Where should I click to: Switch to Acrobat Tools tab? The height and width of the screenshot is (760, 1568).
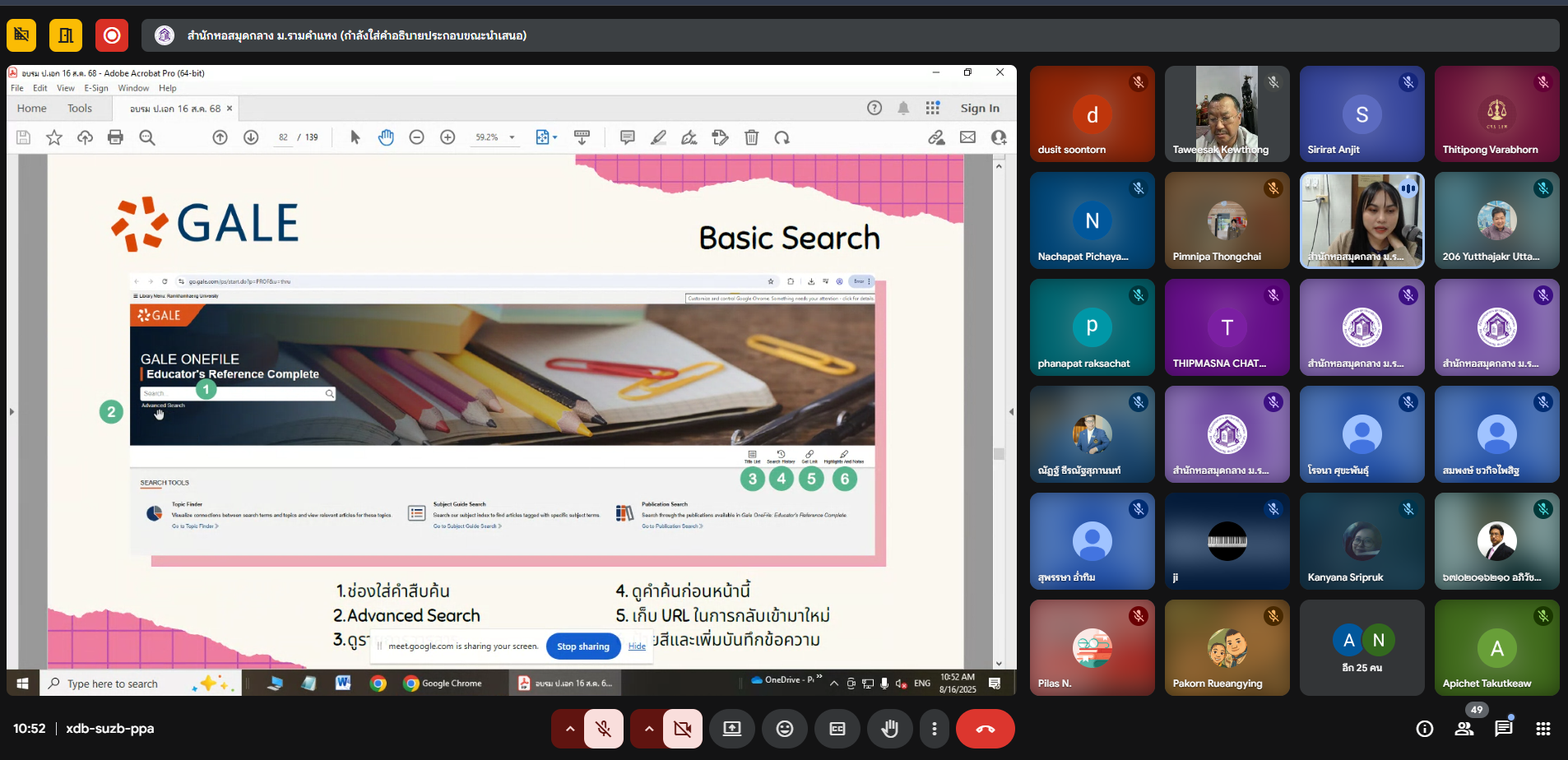coord(80,109)
